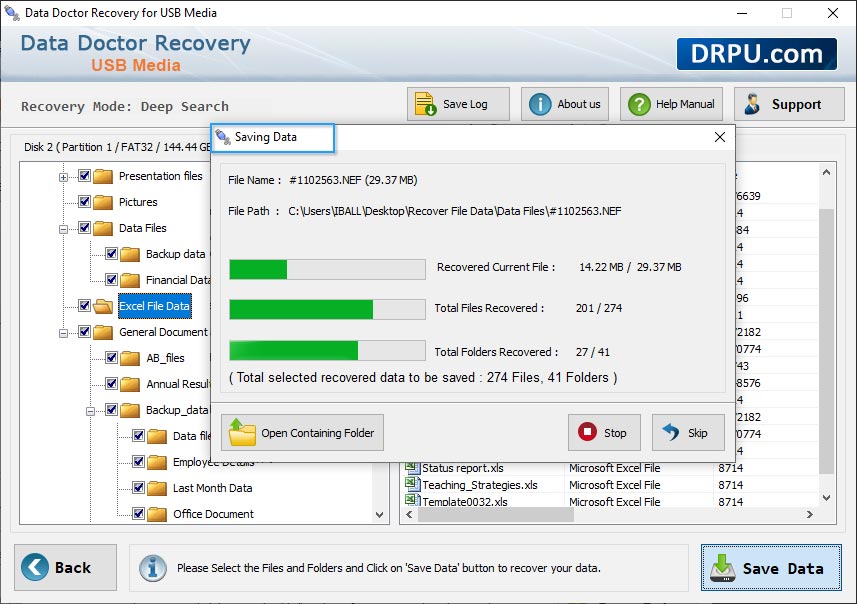Click the app icon in the title bar
The image size is (857, 604).
pos(12,12)
